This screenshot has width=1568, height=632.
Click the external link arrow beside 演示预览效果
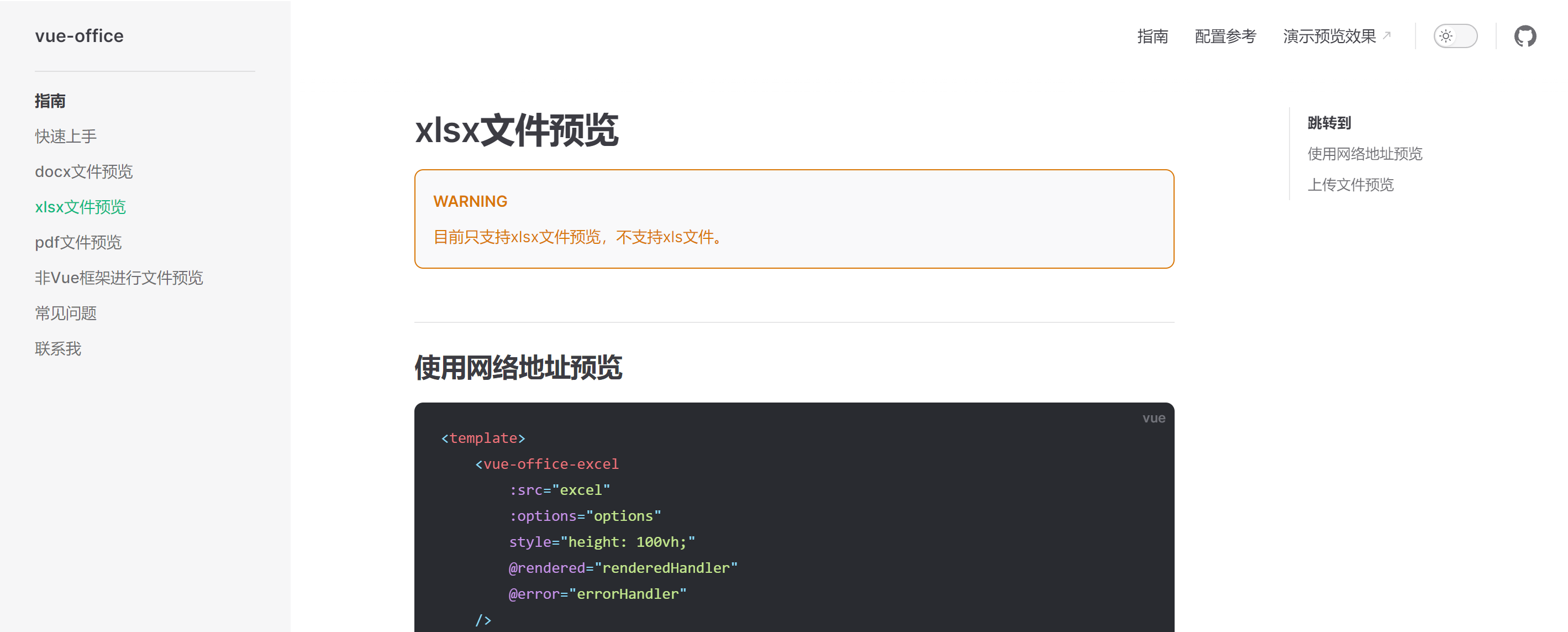point(1387,35)
